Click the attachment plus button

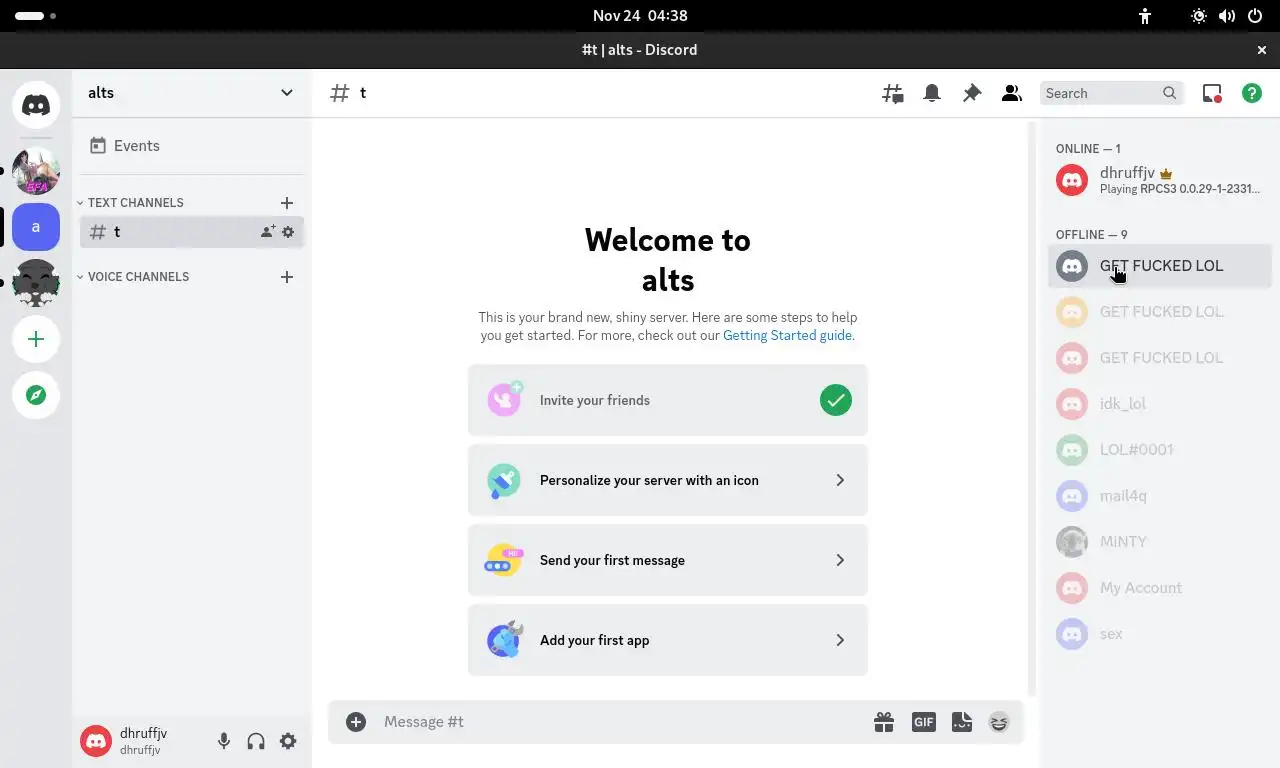click(356, 721)
